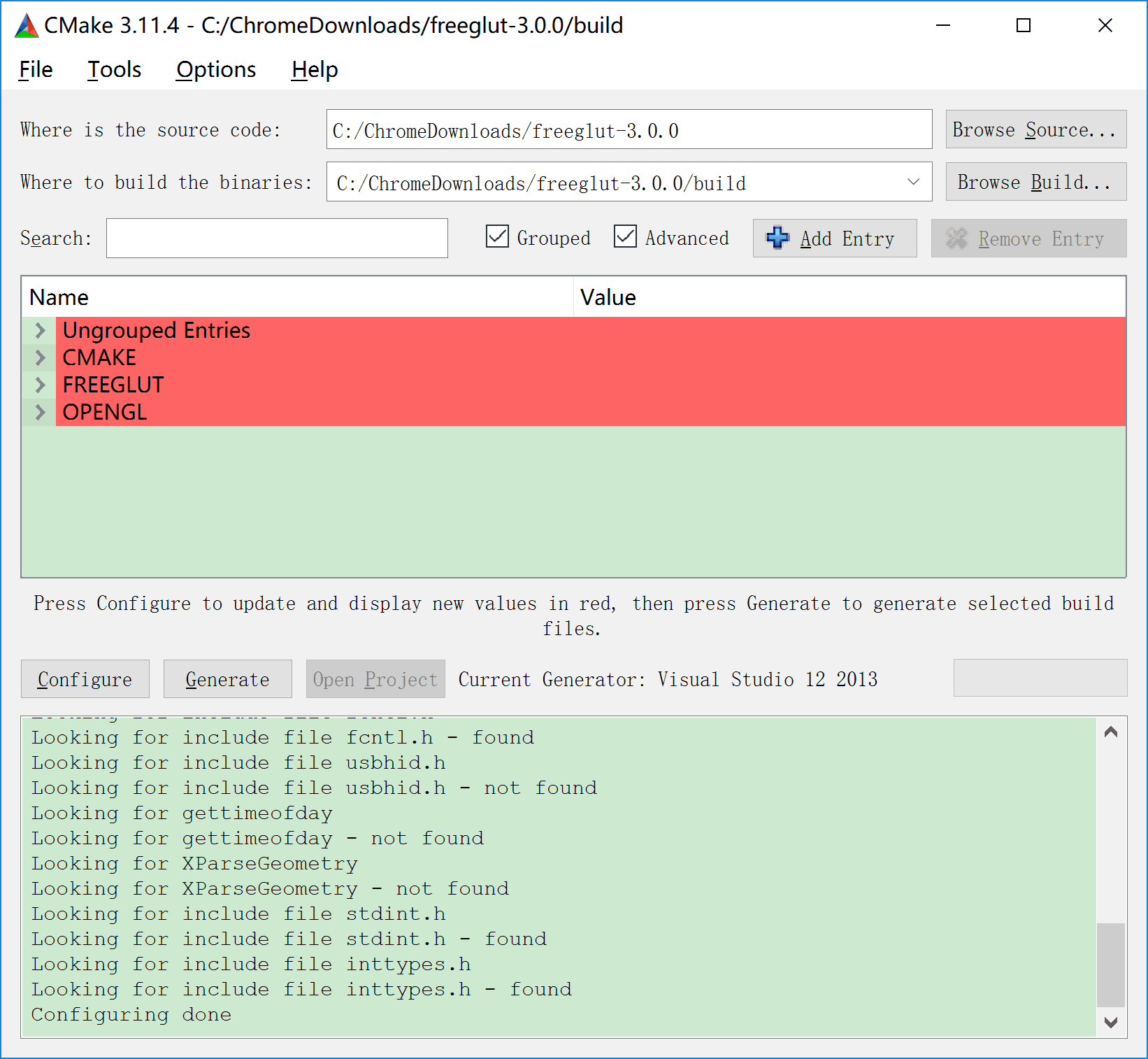The image size is (1148, 1059).
Task: Open the build binaries path dropdown
Action: coord(913,182)
